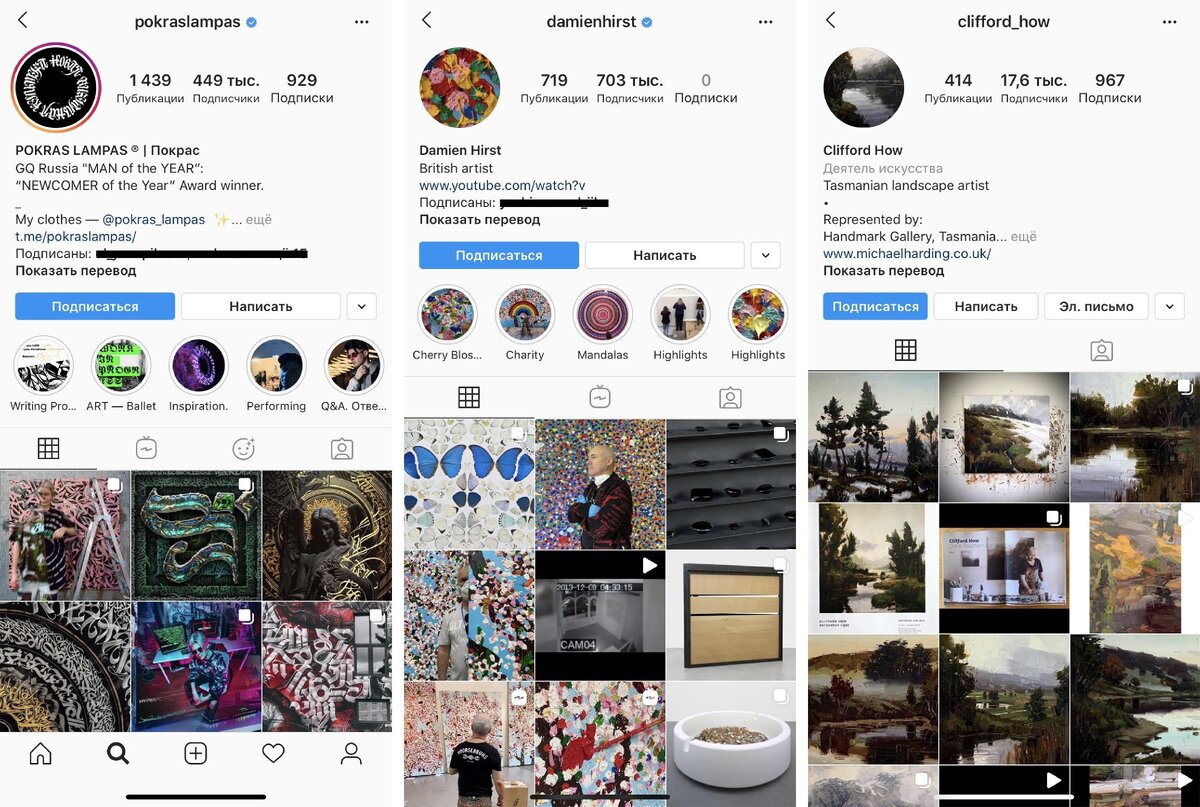Expand chevron beside Эл. письмо button
1200x807 pixels.
click(1169, 306)
